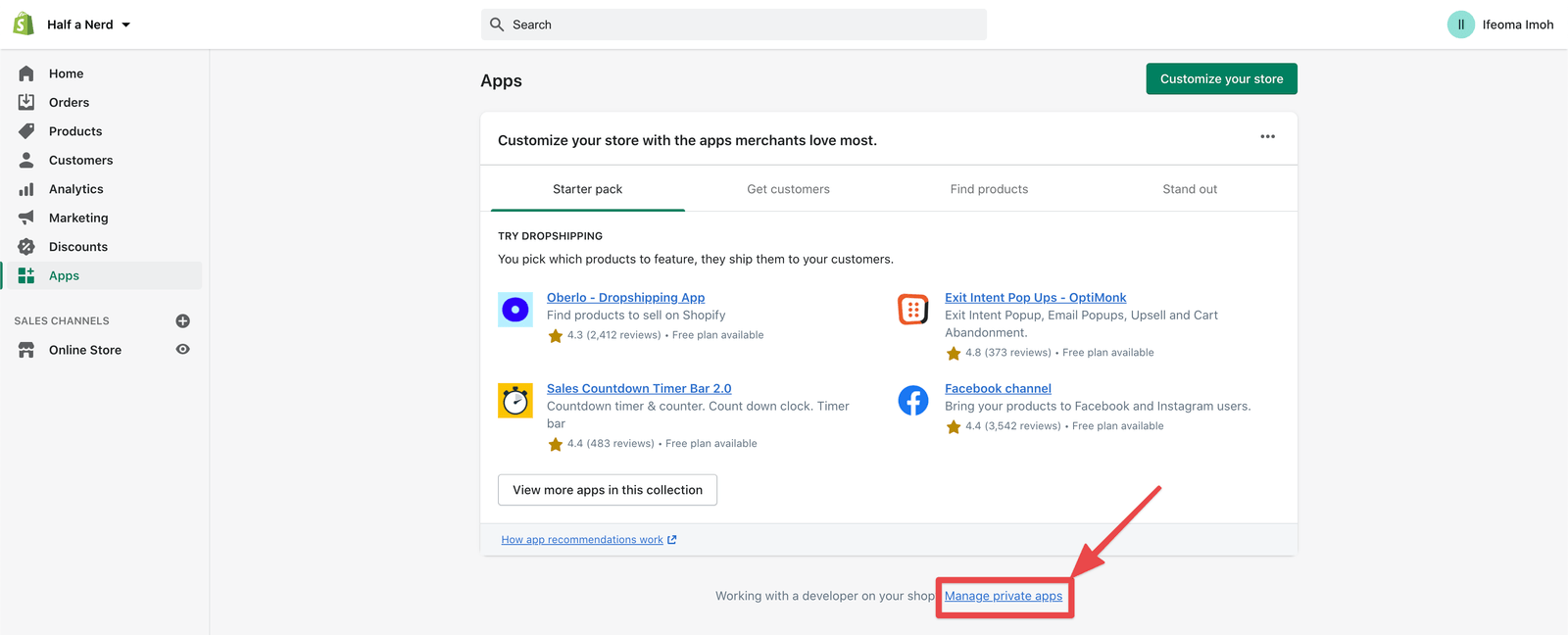This screenshot has width=1568, height=635.
Task: Switch to the Find products tab
Action: tap(989, 189)
